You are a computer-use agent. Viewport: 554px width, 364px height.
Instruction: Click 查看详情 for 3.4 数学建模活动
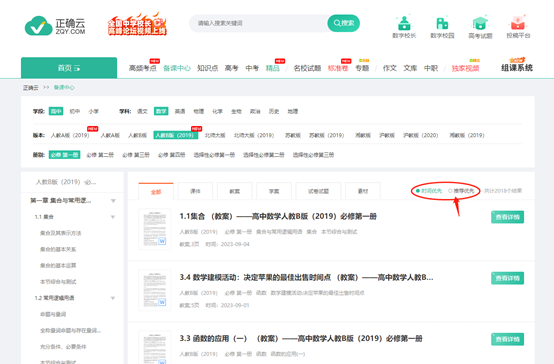tap(507, 278)
